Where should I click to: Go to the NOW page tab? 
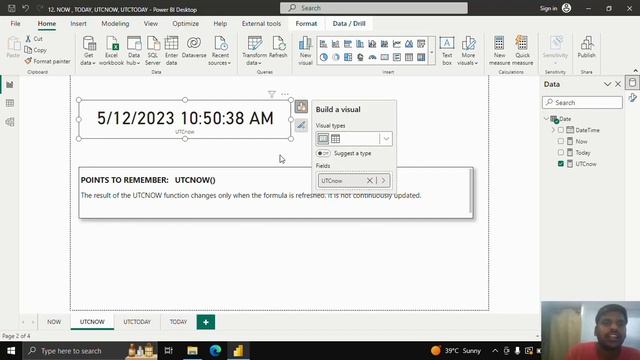[54, 322]
